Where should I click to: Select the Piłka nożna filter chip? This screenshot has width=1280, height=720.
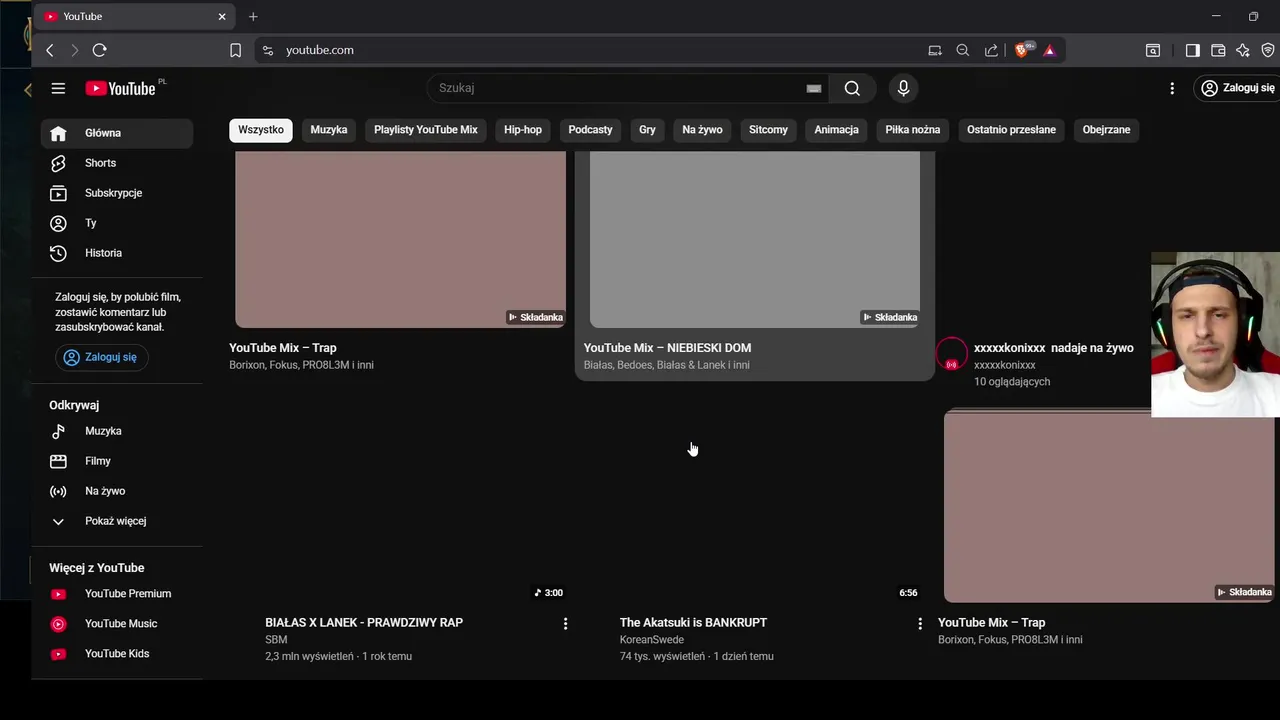point(912,130)
